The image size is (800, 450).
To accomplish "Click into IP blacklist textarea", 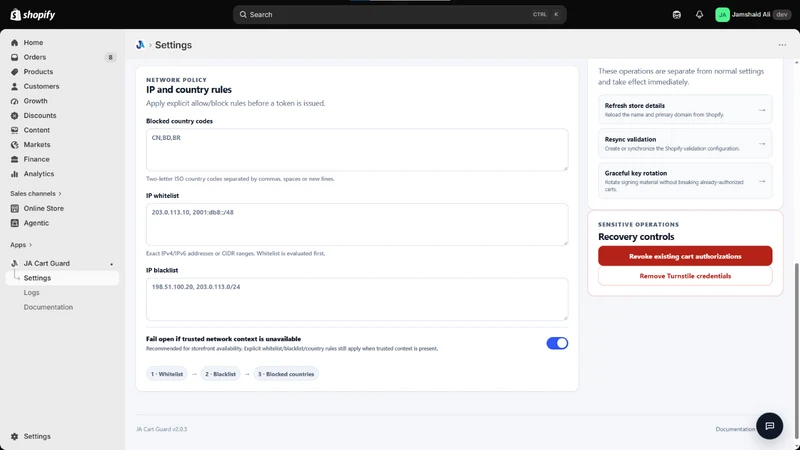I will point(357,299).
